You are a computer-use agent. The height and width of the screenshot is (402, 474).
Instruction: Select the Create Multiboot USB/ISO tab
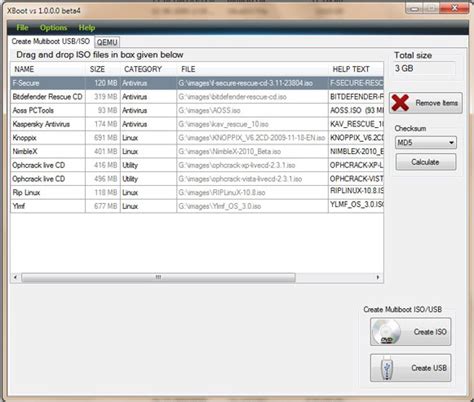[x=51, y=41]
